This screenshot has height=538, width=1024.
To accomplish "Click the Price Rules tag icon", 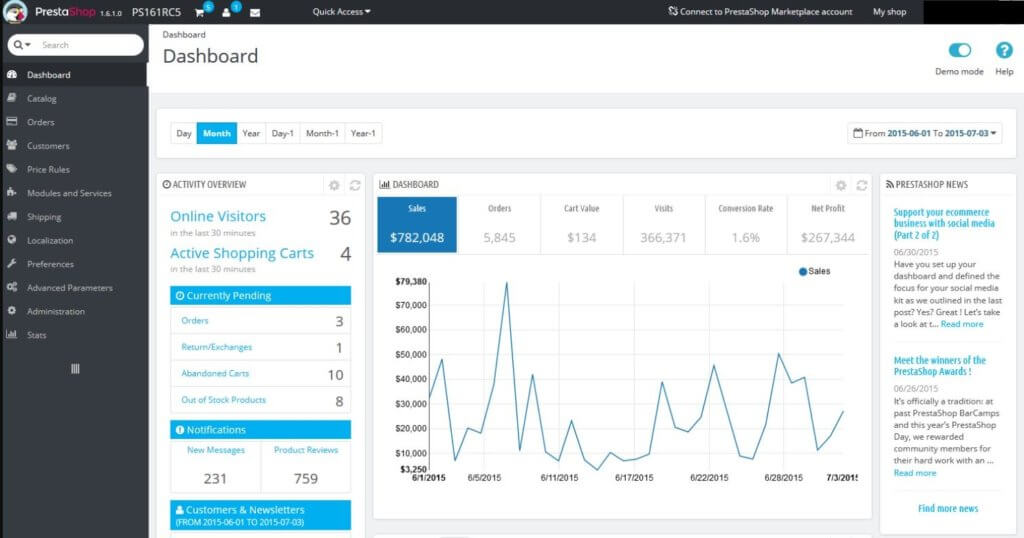I will [x=12, y=168].
